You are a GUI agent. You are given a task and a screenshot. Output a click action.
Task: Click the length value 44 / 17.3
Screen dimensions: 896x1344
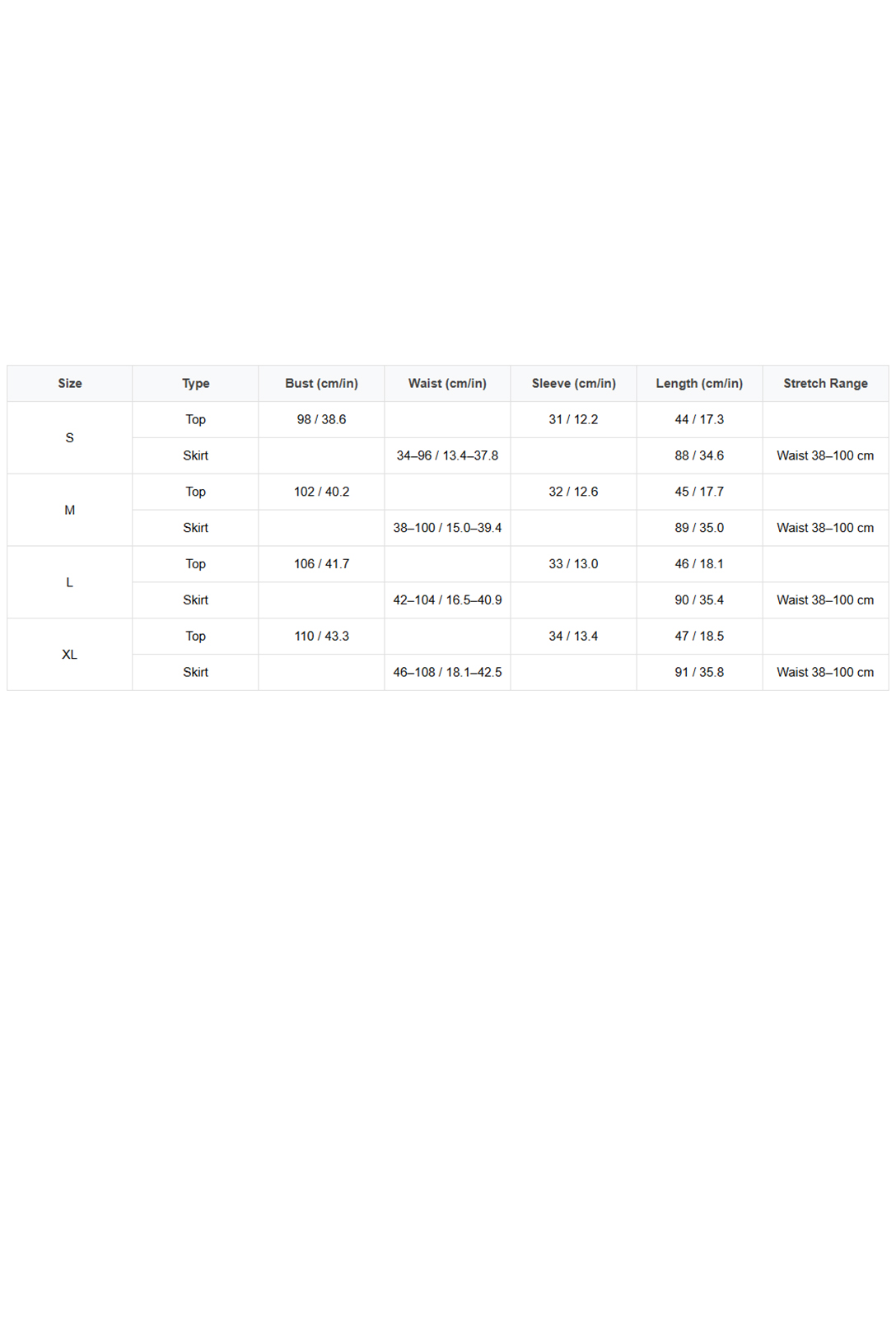point(700,419)
